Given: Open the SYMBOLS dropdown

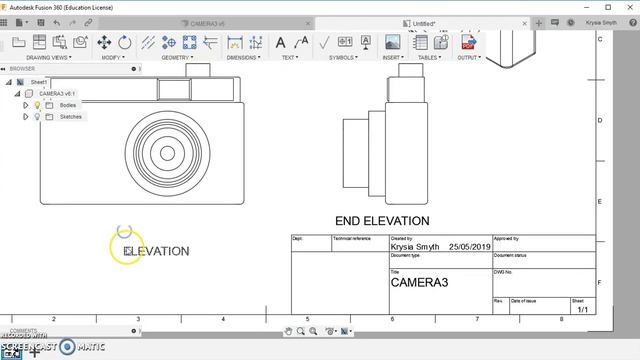Looking at the screenshot, I should (x=343, y=58).
